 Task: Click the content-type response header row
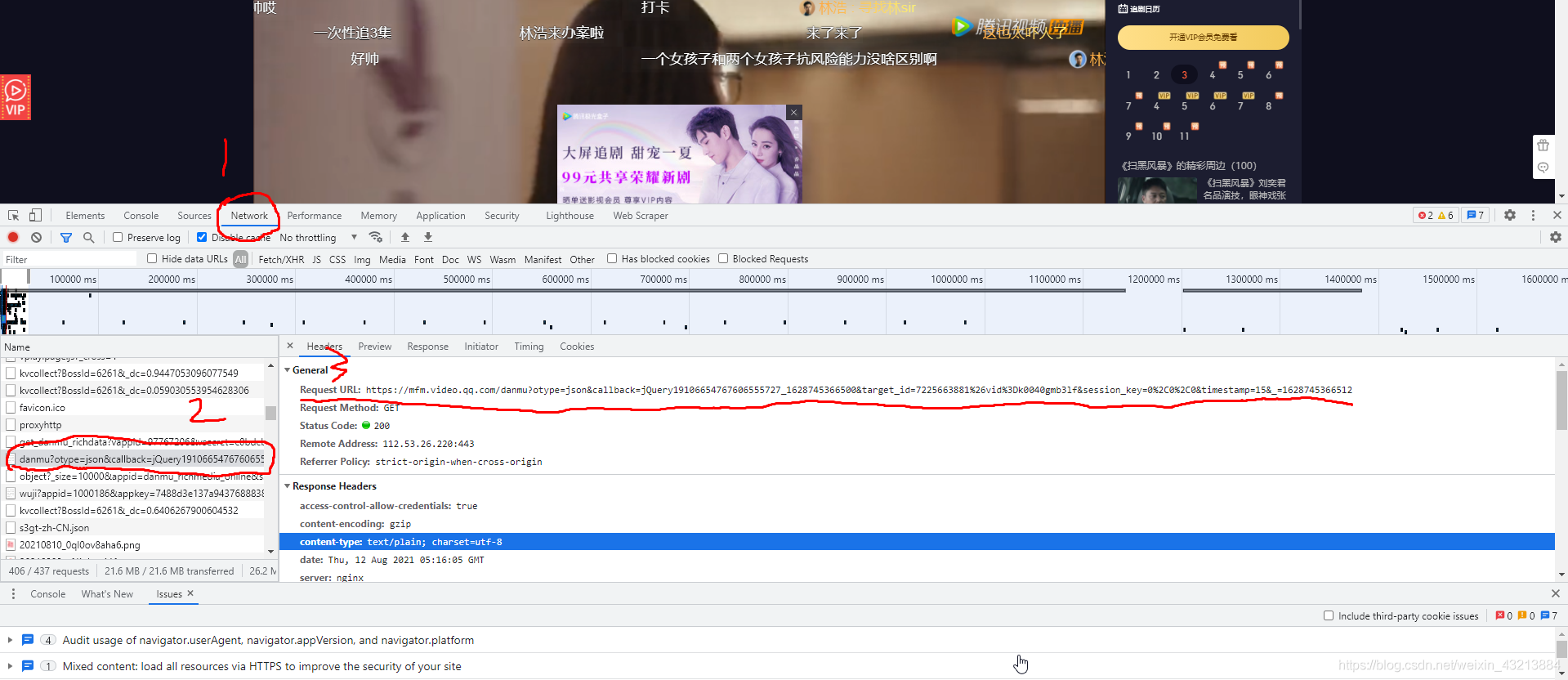click(x=917, y=542)
